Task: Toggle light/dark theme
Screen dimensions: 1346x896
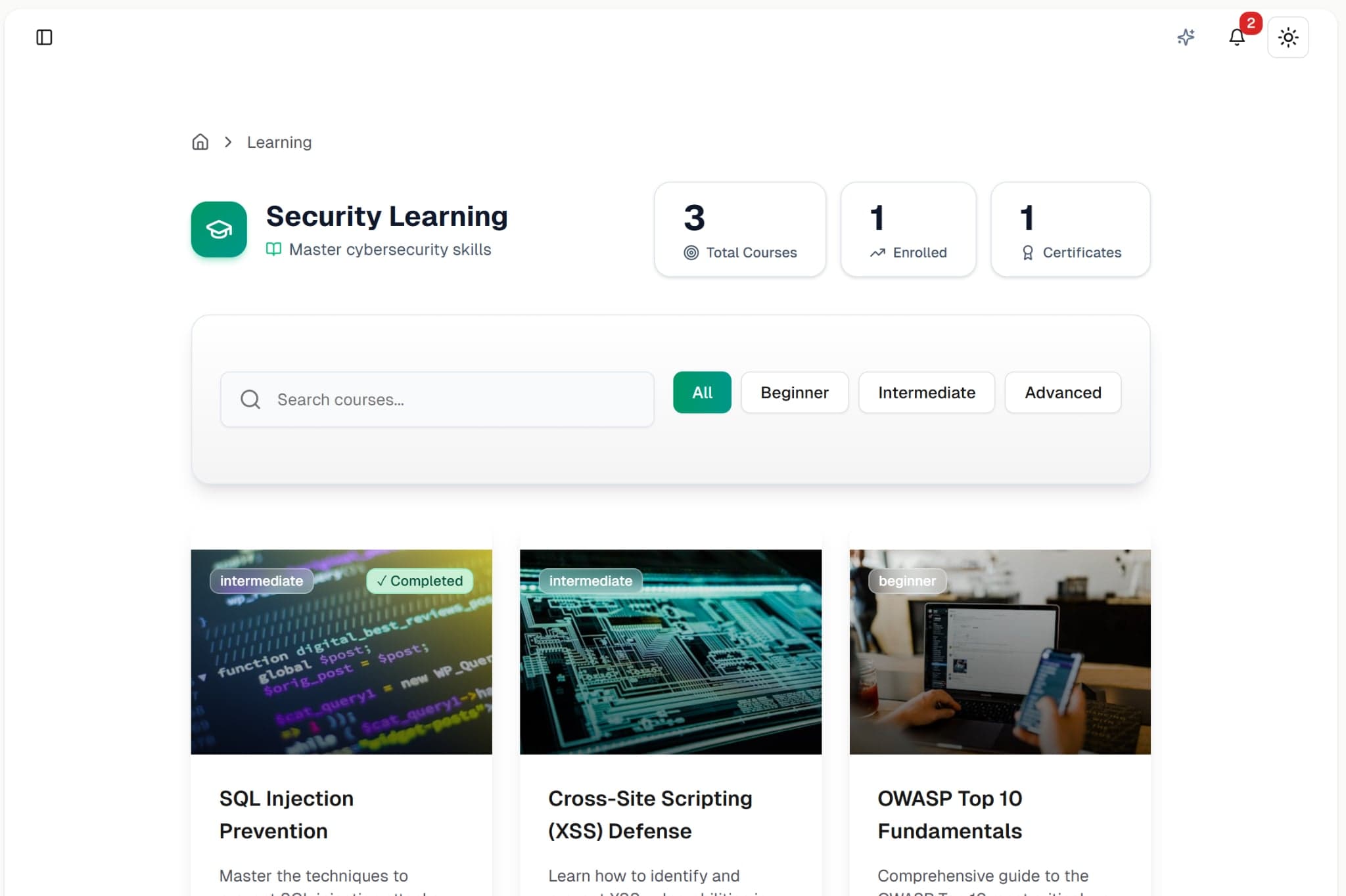Action: pyautogui.click(x=1288, y=37)
